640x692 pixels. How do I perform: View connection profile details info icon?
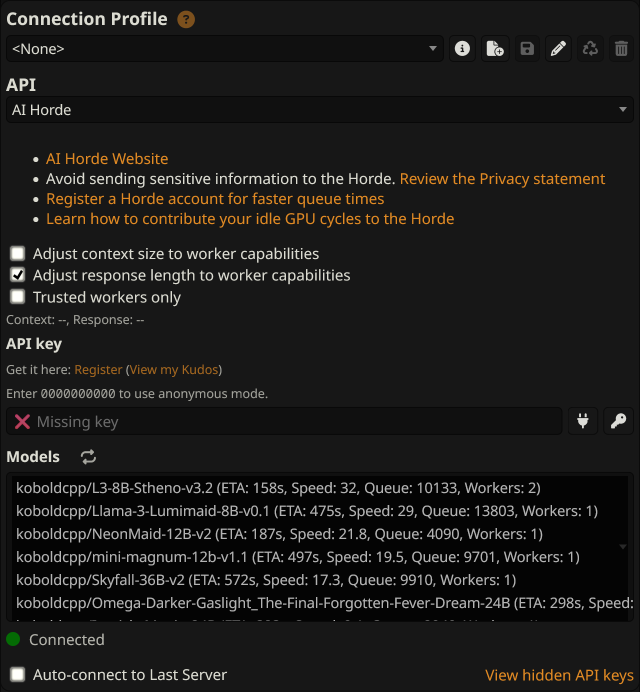pos(462,49)
